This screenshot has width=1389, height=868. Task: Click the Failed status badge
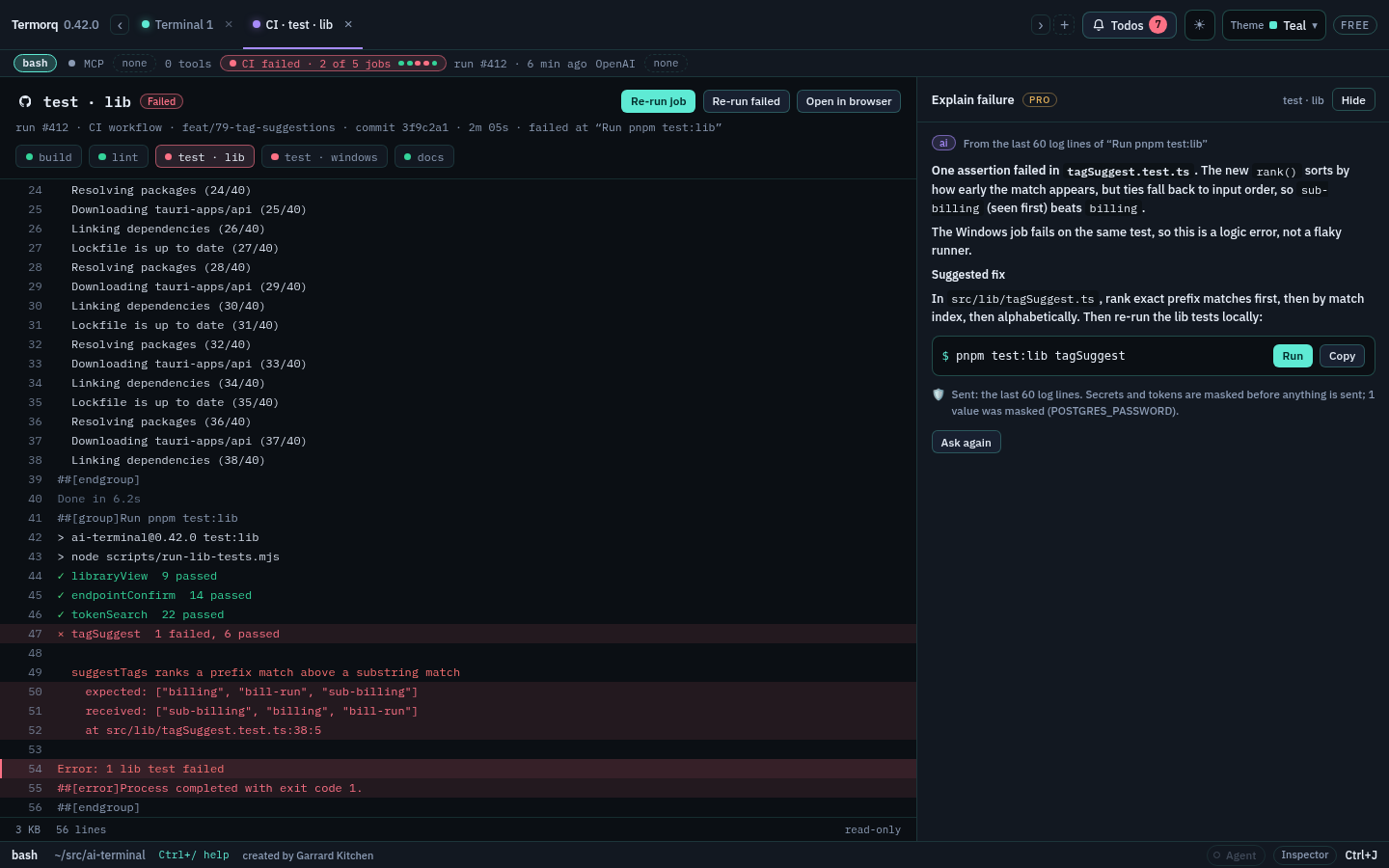(161, 101)
